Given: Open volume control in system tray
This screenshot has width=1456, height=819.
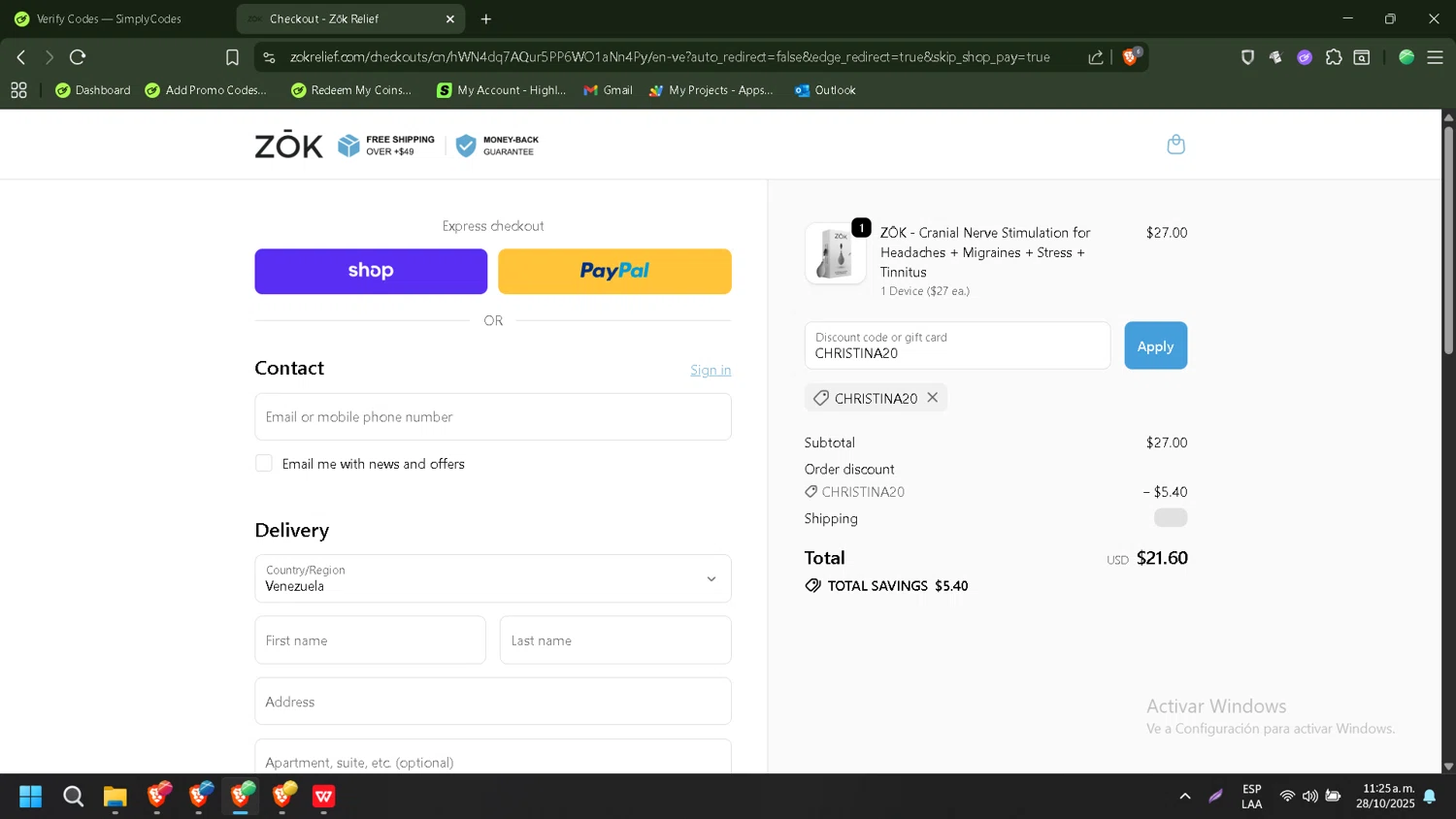Looking at the screenshot, I should (x=1309, y=797).
